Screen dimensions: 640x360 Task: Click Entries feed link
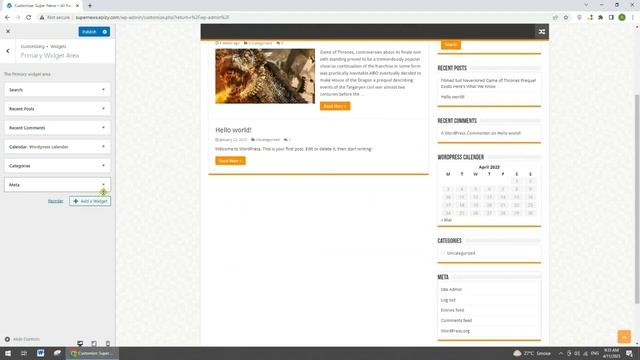(x=452, y=310)
